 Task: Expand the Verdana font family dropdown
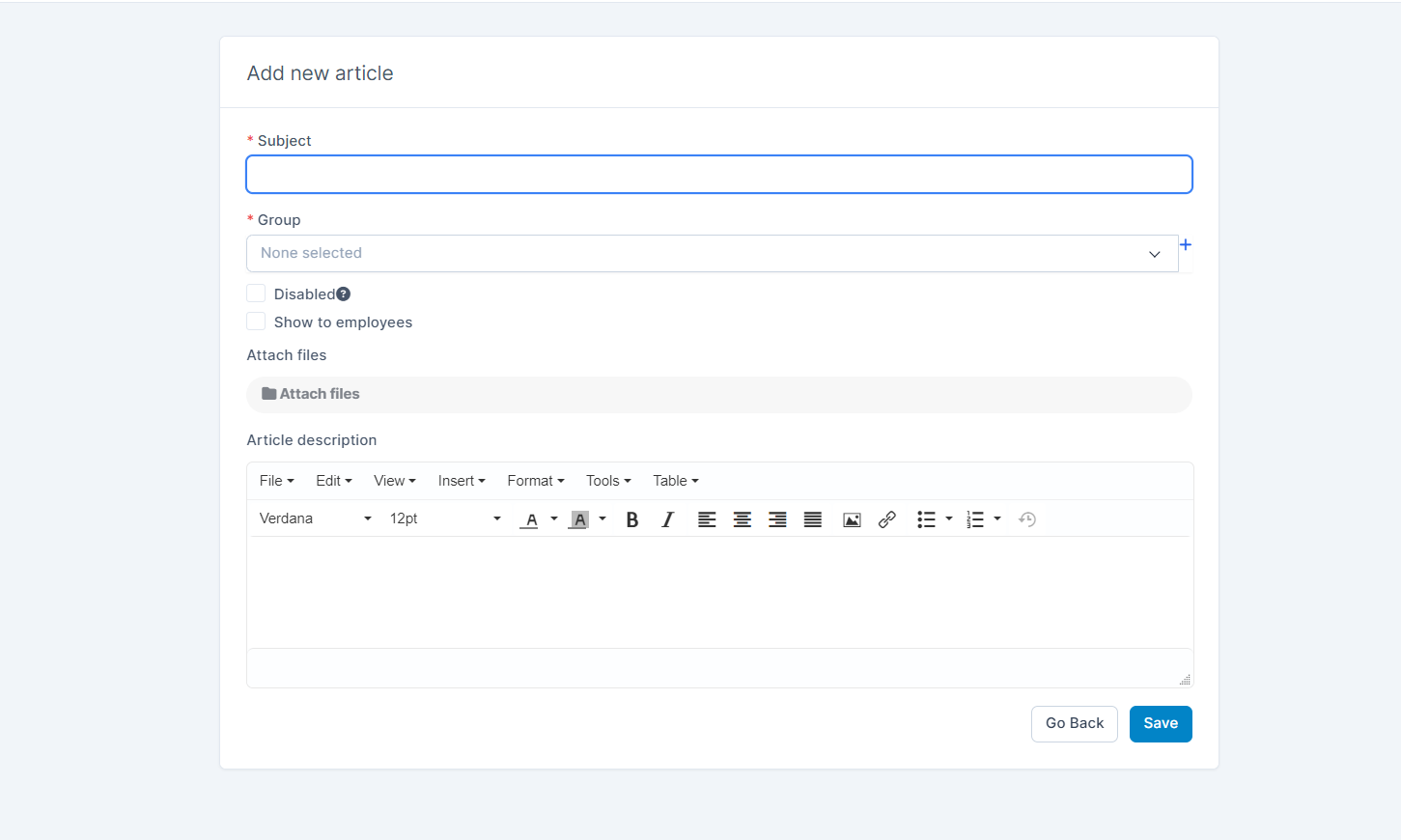[x=315, y=518]
